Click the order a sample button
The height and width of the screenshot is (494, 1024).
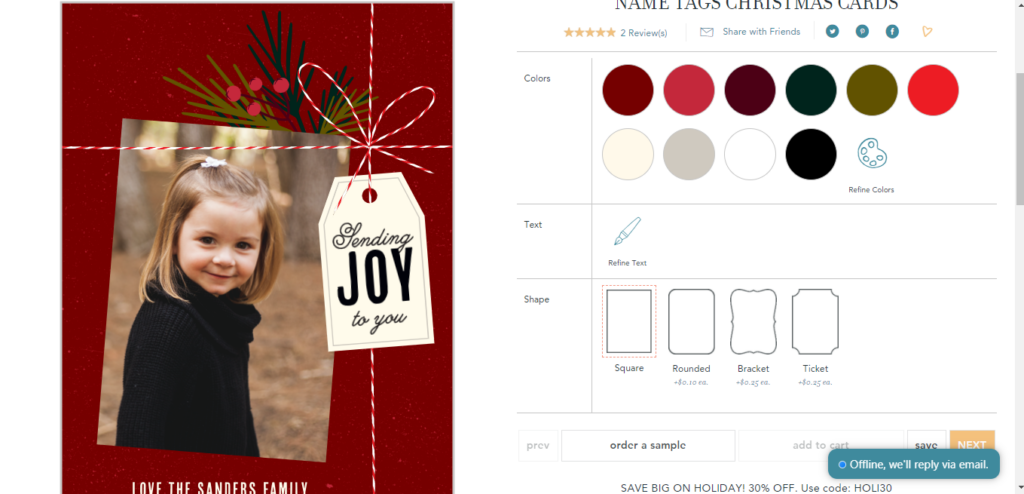[x=648, y=446]
